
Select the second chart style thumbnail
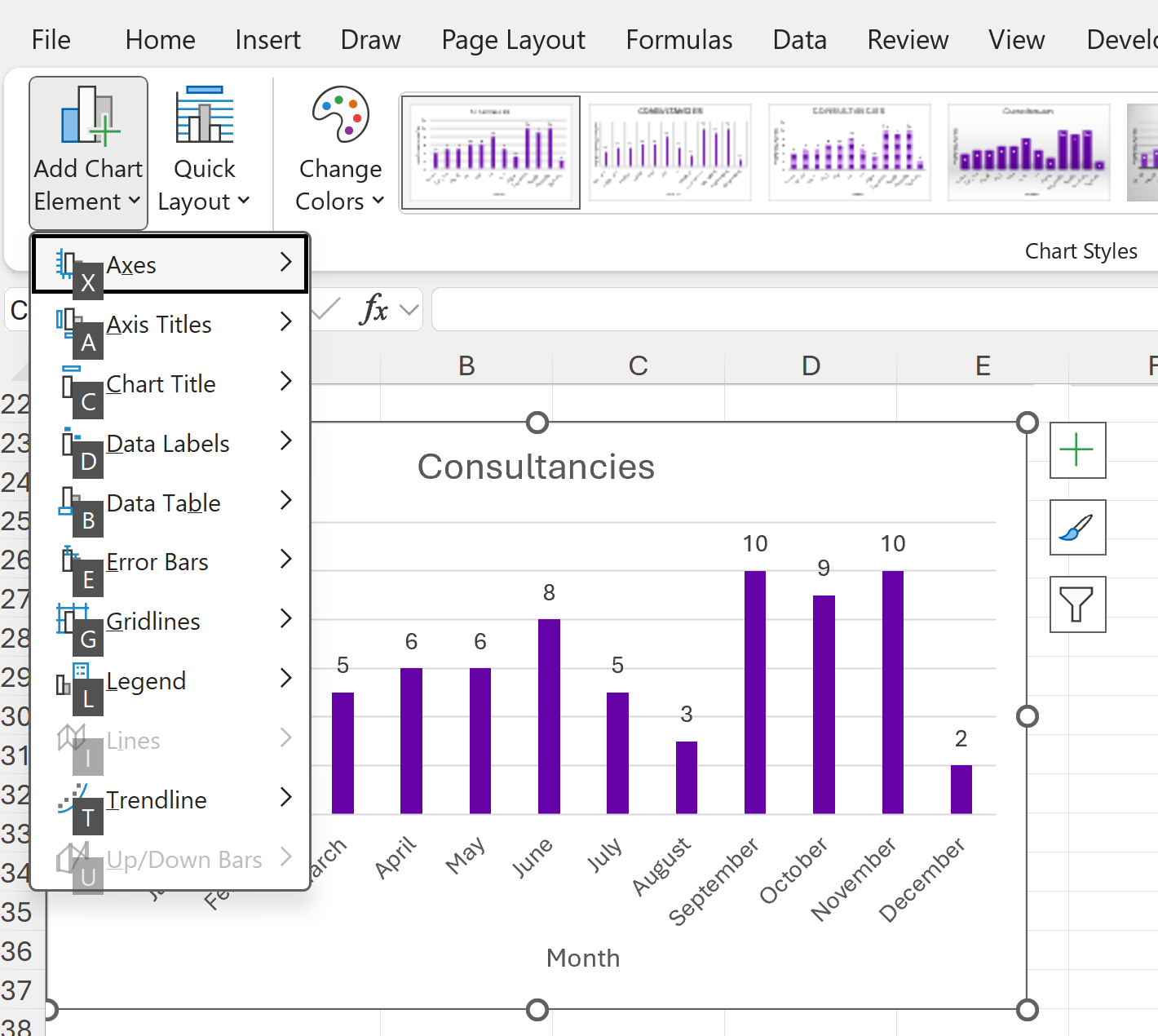point(670,153)
